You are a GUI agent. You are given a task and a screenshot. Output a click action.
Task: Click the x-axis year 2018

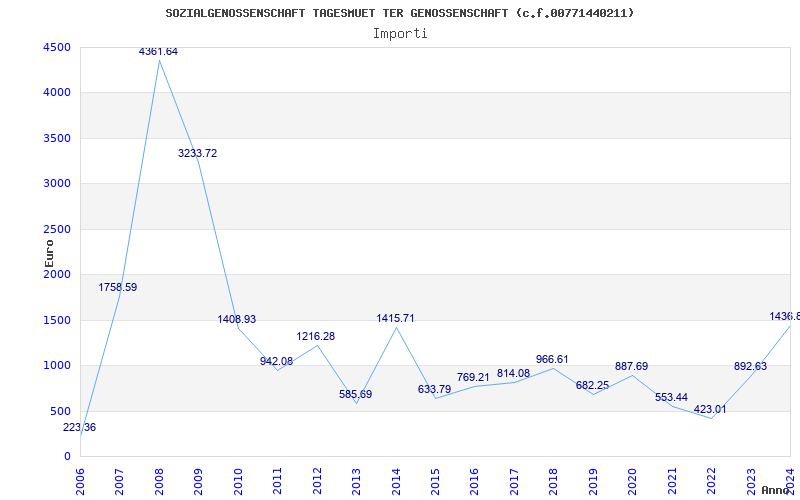pyautogui.click(x=554, y=481)
